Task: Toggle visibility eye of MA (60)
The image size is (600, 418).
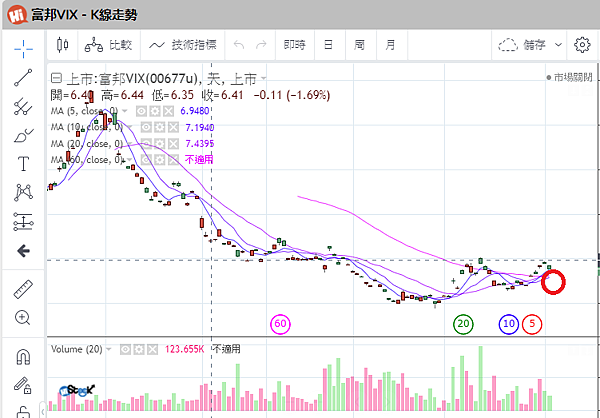Action: pyautogui.click(x=146, y=160)
